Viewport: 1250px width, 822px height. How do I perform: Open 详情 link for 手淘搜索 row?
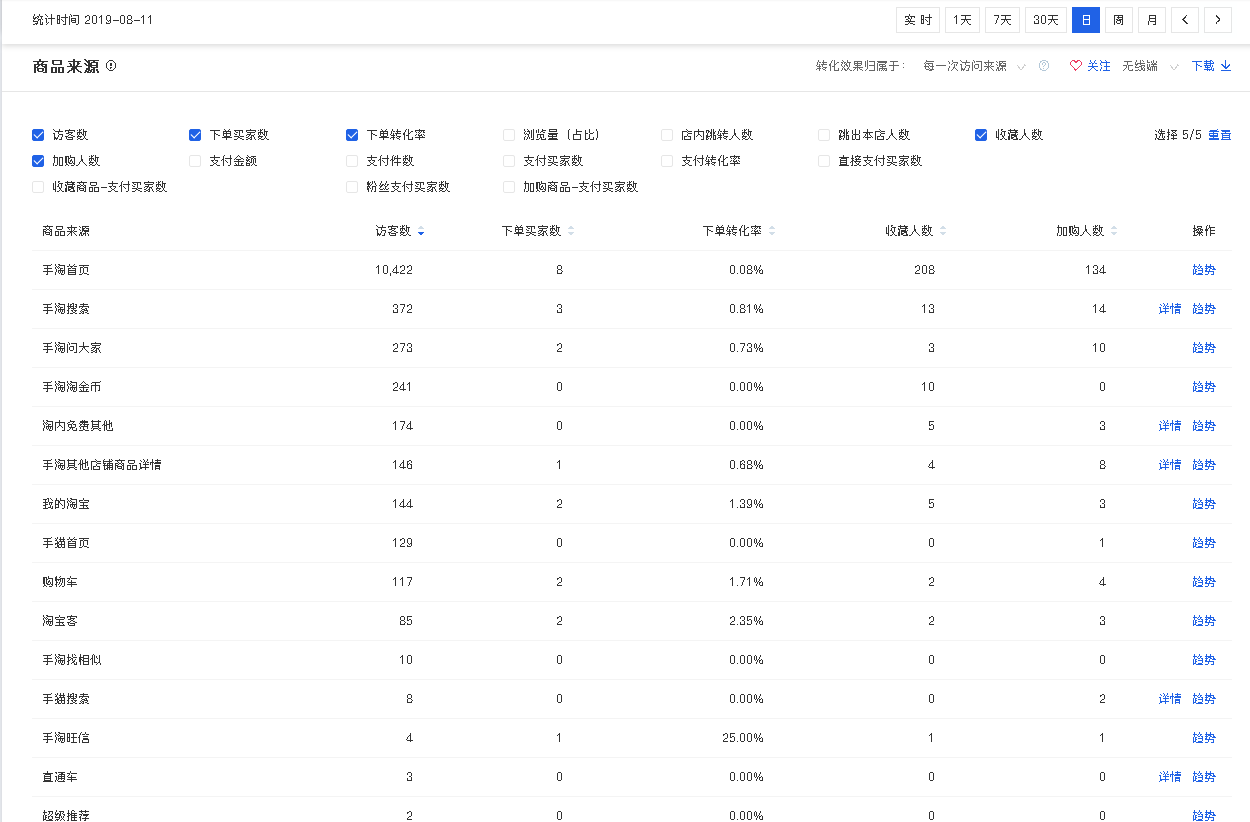click(x=1169, y=309)
